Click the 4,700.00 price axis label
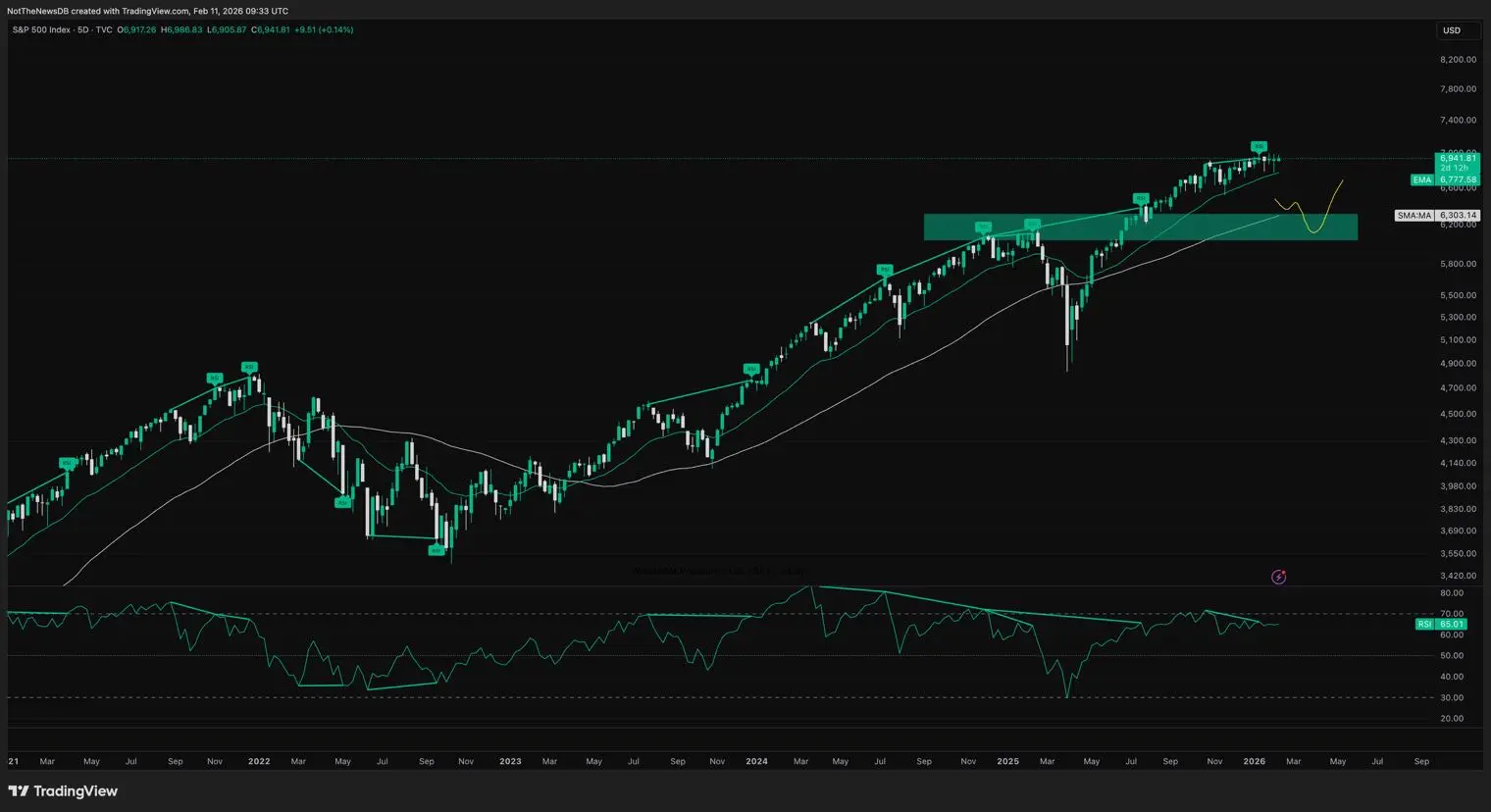The image size is (1491, 812). point(1458,388)
